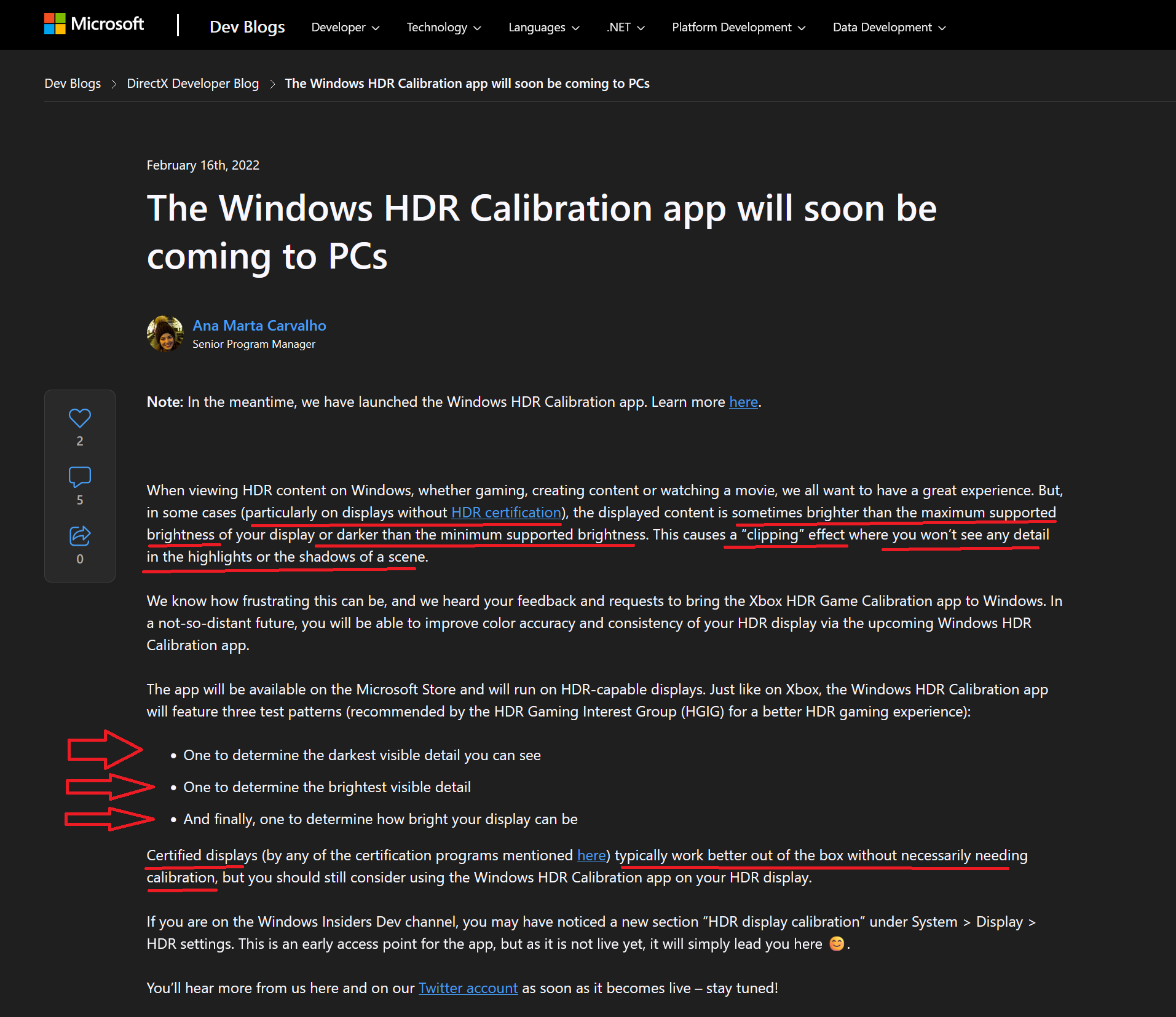Expand the Developer dropdown
1176x1017 pixels.
344,27
